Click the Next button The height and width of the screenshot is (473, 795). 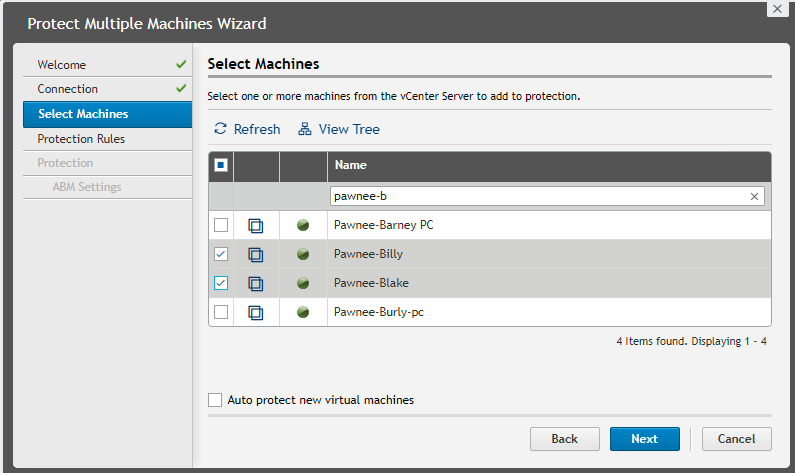[x=644, y=439]
